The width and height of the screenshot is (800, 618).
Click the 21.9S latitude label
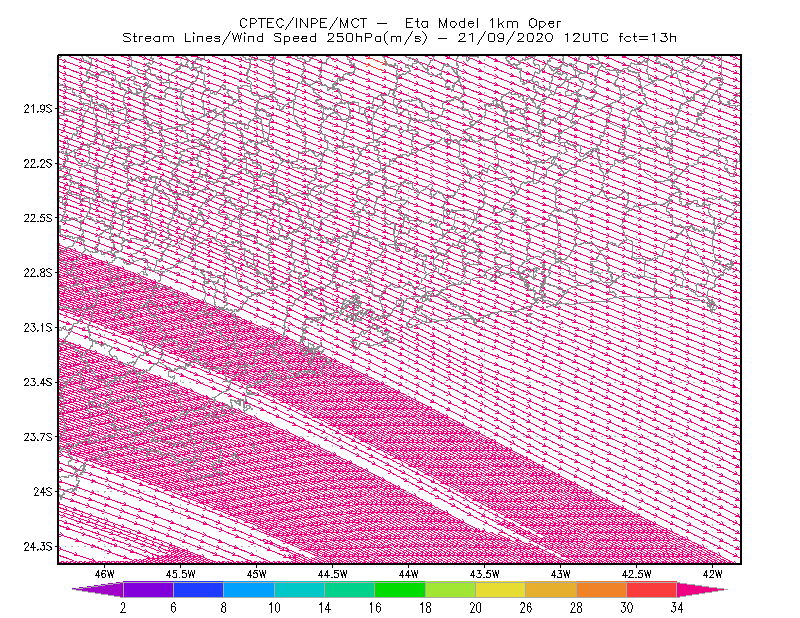tap(38, 108)
